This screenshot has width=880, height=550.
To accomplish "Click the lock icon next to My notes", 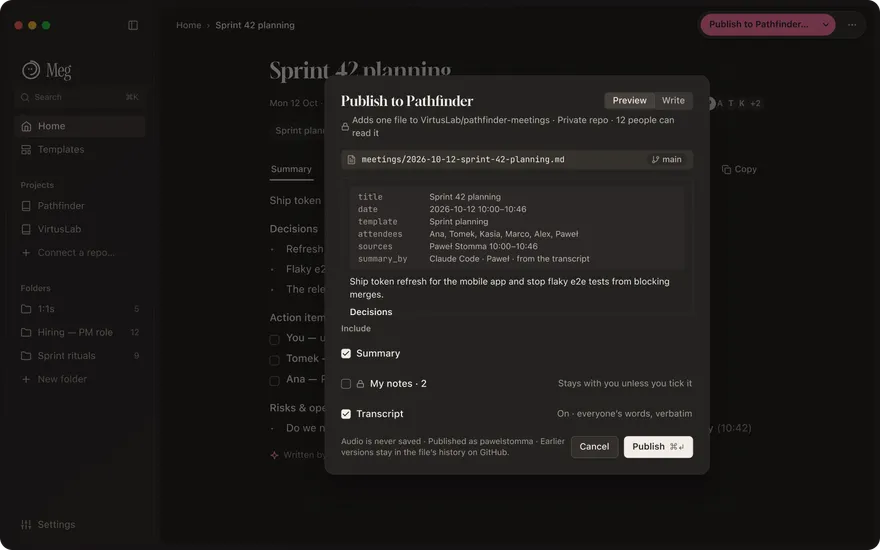I will click(x=360, y=384).
